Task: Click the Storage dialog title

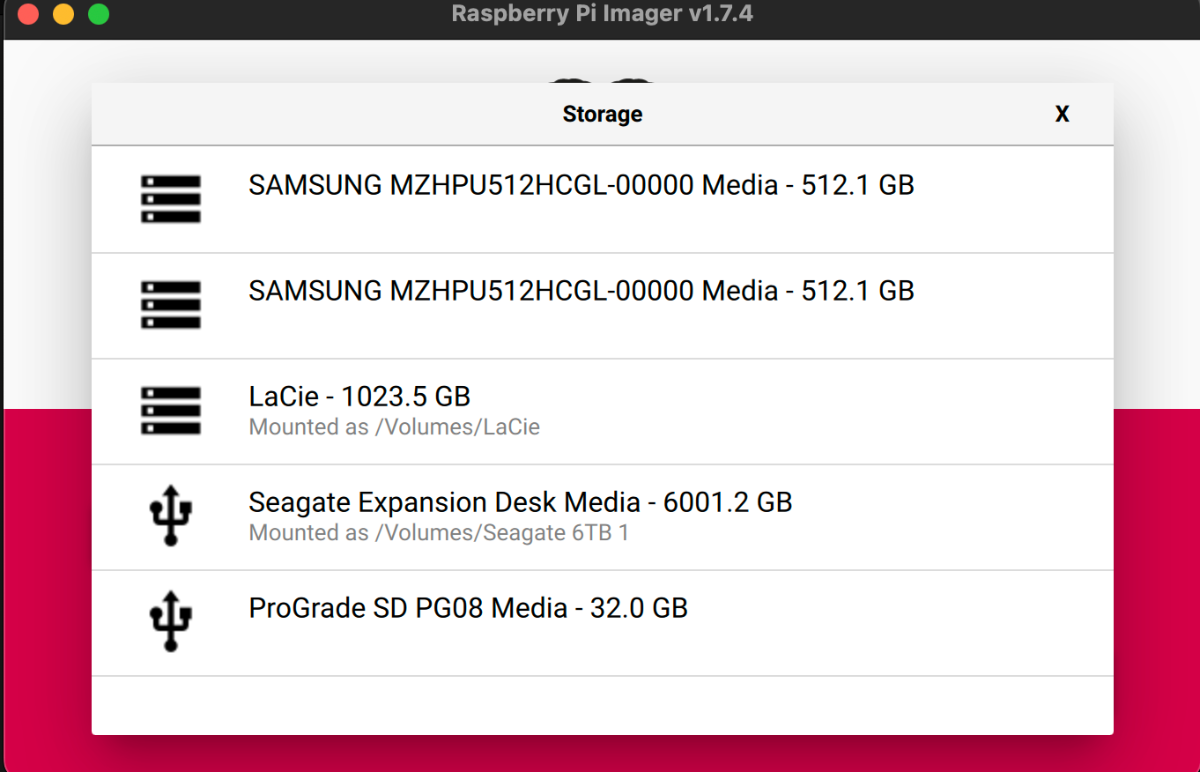Action: click(x=602, y=114)
